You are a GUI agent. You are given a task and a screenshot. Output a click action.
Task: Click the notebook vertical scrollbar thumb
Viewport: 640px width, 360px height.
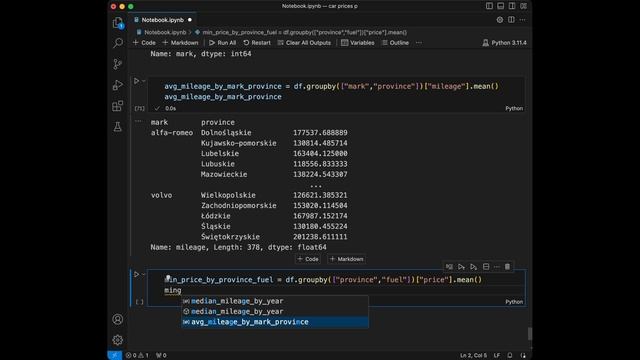pyautogui.click(x=529, y=333)
